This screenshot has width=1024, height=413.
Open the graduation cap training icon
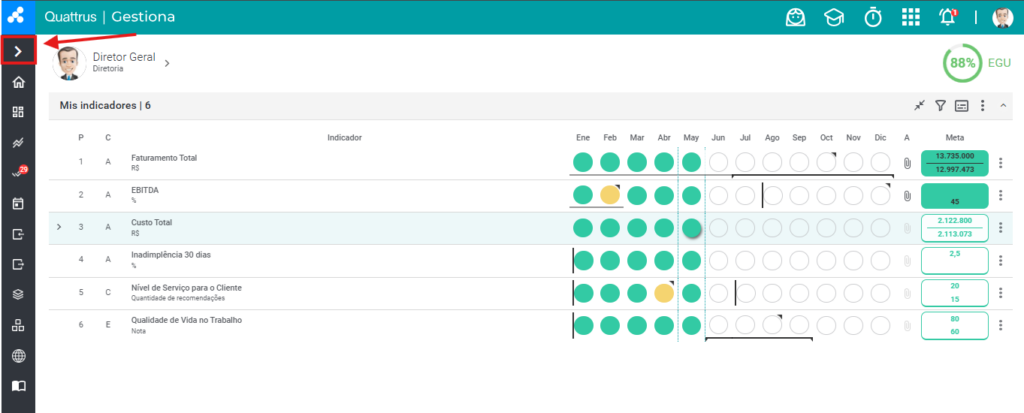(x=833, y=17)
